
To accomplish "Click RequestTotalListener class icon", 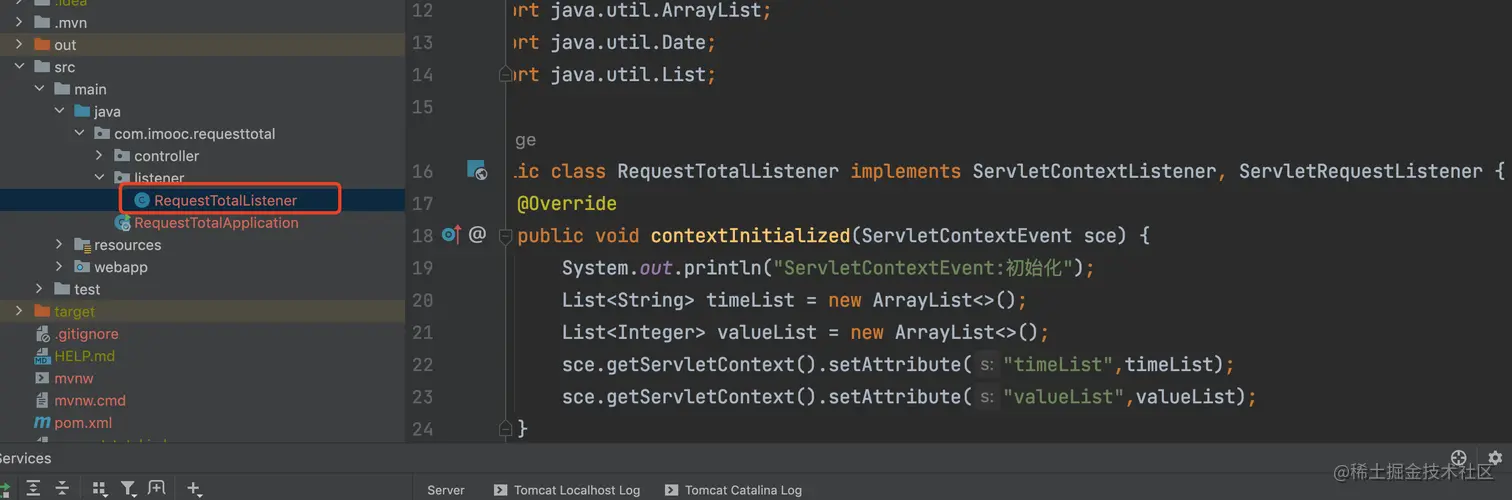I will 142,200.
